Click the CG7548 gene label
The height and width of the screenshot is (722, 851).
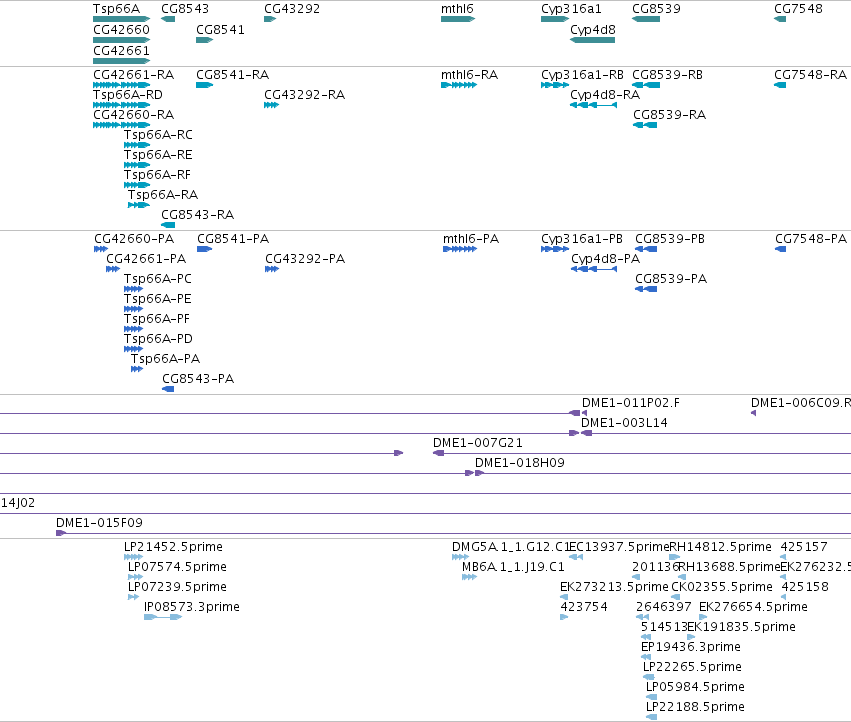tap(798, 9)
